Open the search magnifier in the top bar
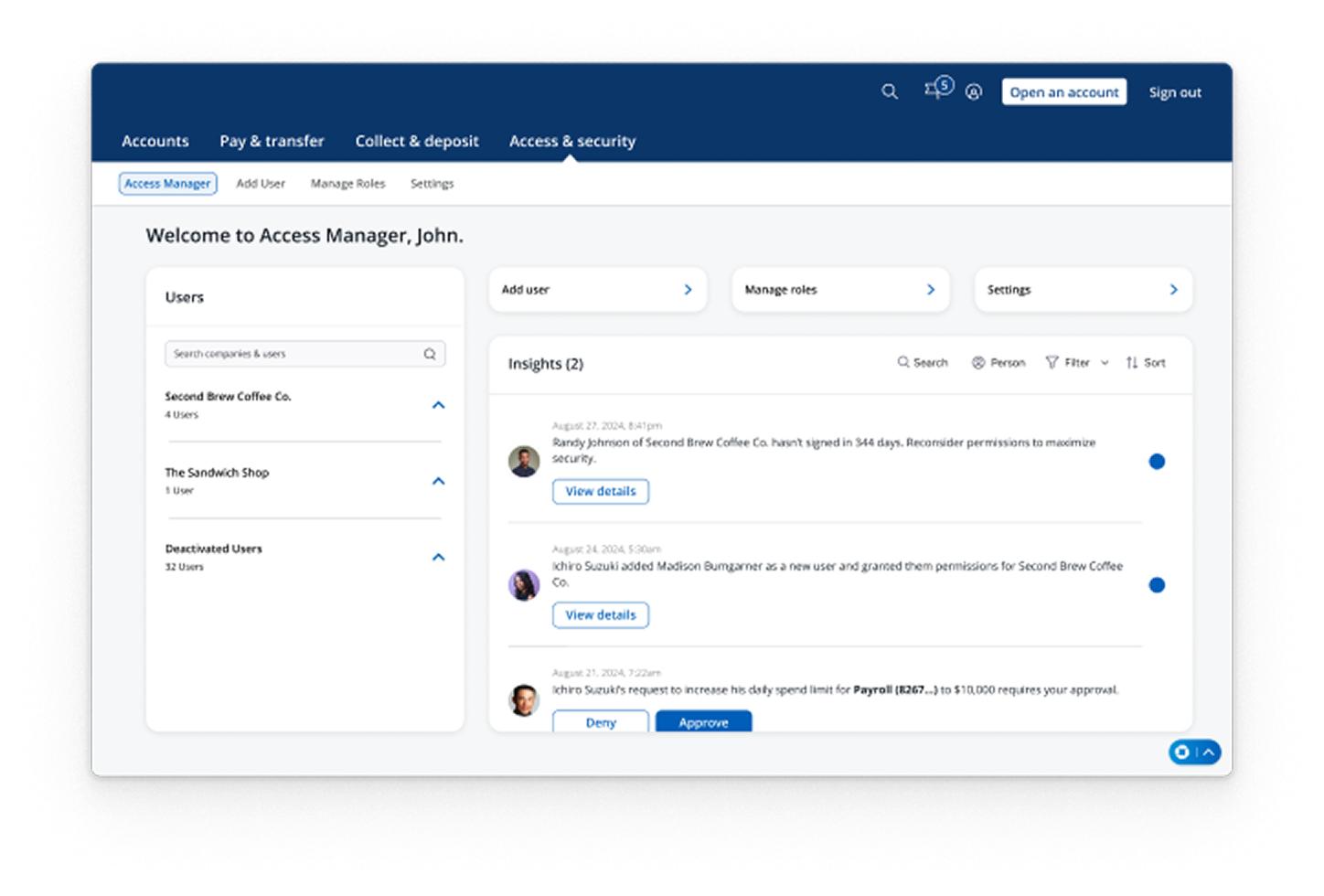Viewport: 1324px width, 896px height. 889,91
